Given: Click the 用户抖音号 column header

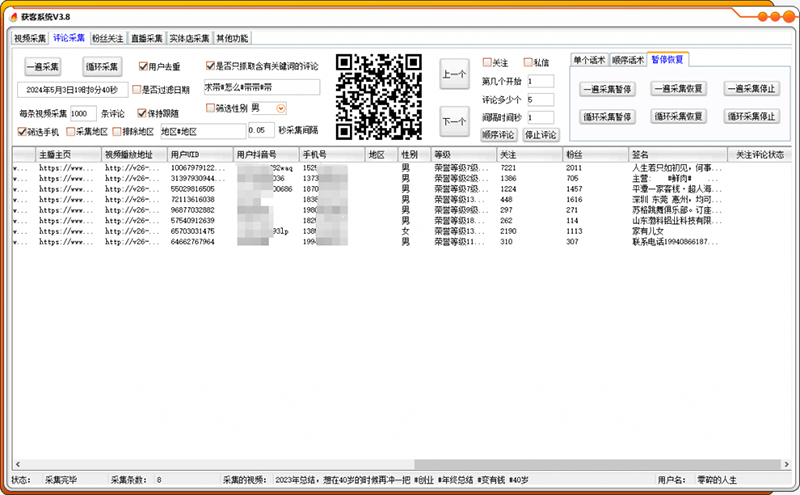Looking at the screenshot, I should (266, 155).
